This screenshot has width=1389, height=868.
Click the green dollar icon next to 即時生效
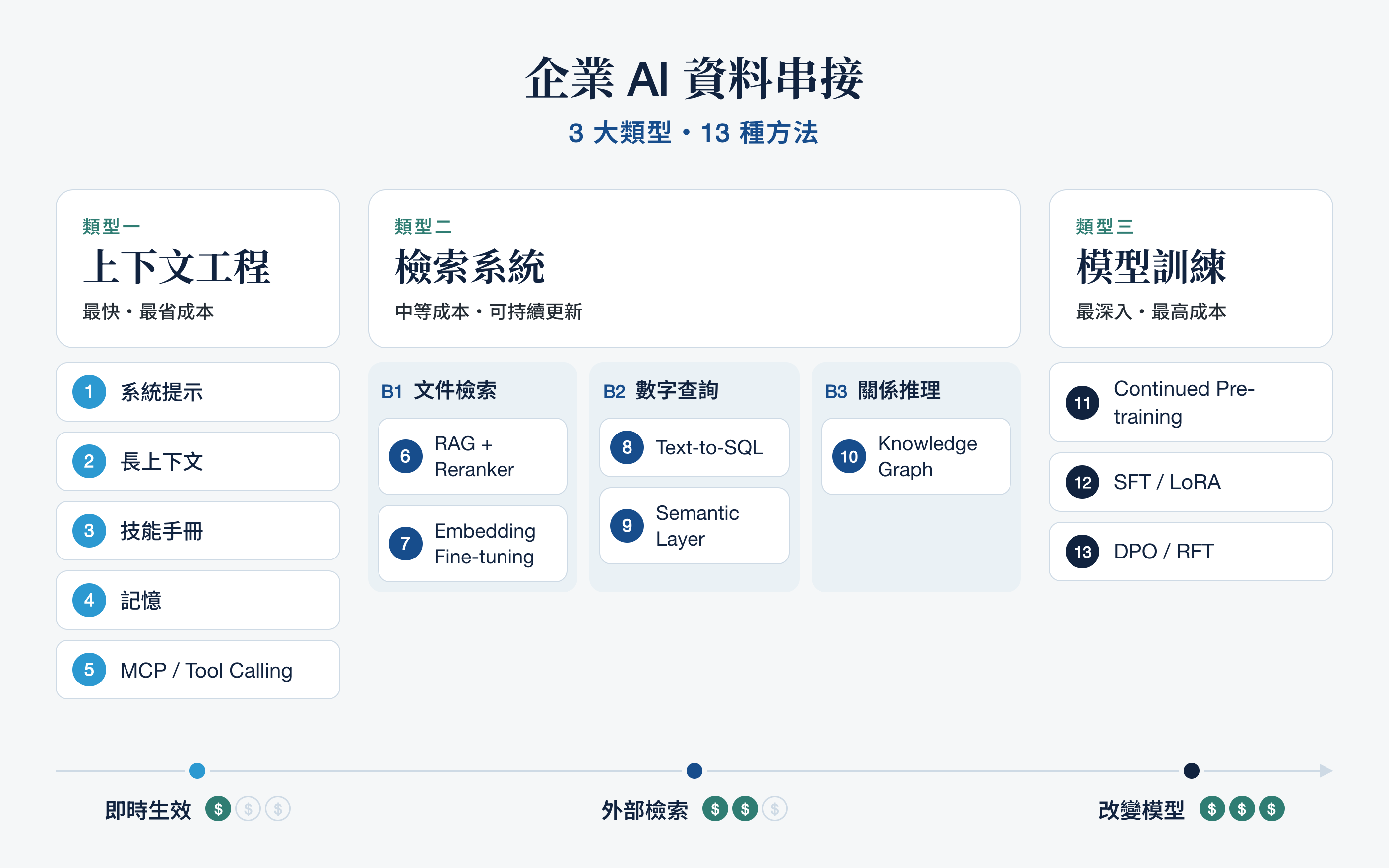(218, 809)
